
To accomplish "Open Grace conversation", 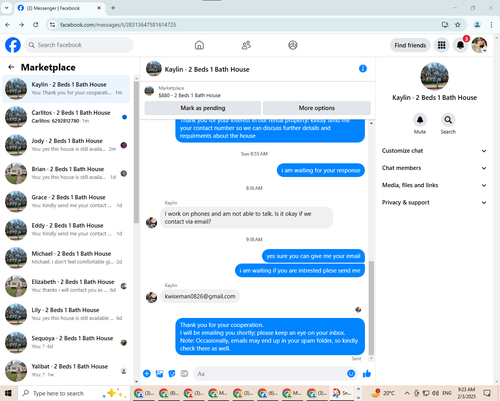I will (x=66, y=201).
